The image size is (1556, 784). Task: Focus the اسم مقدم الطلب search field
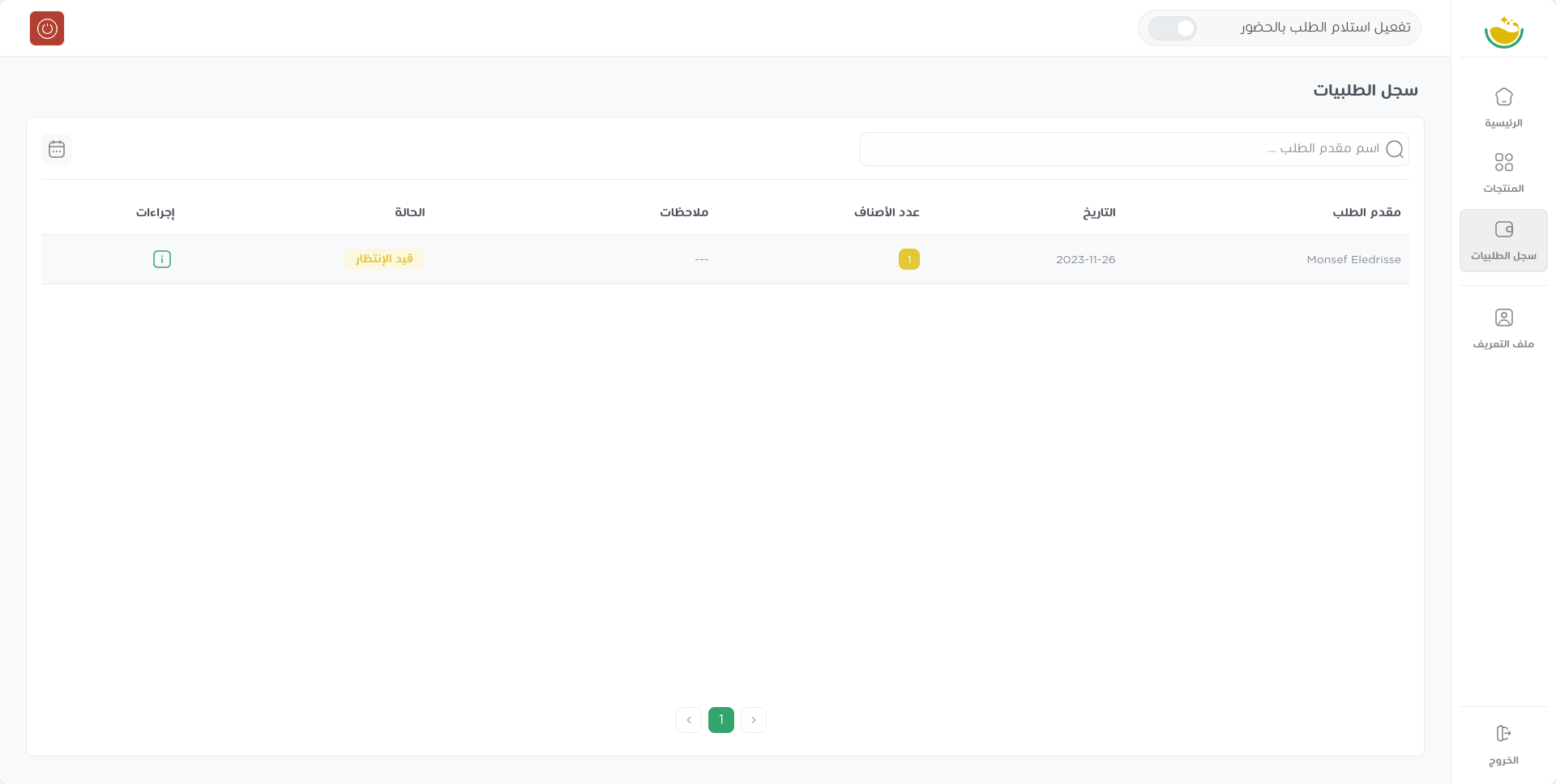coord(1134,149)
